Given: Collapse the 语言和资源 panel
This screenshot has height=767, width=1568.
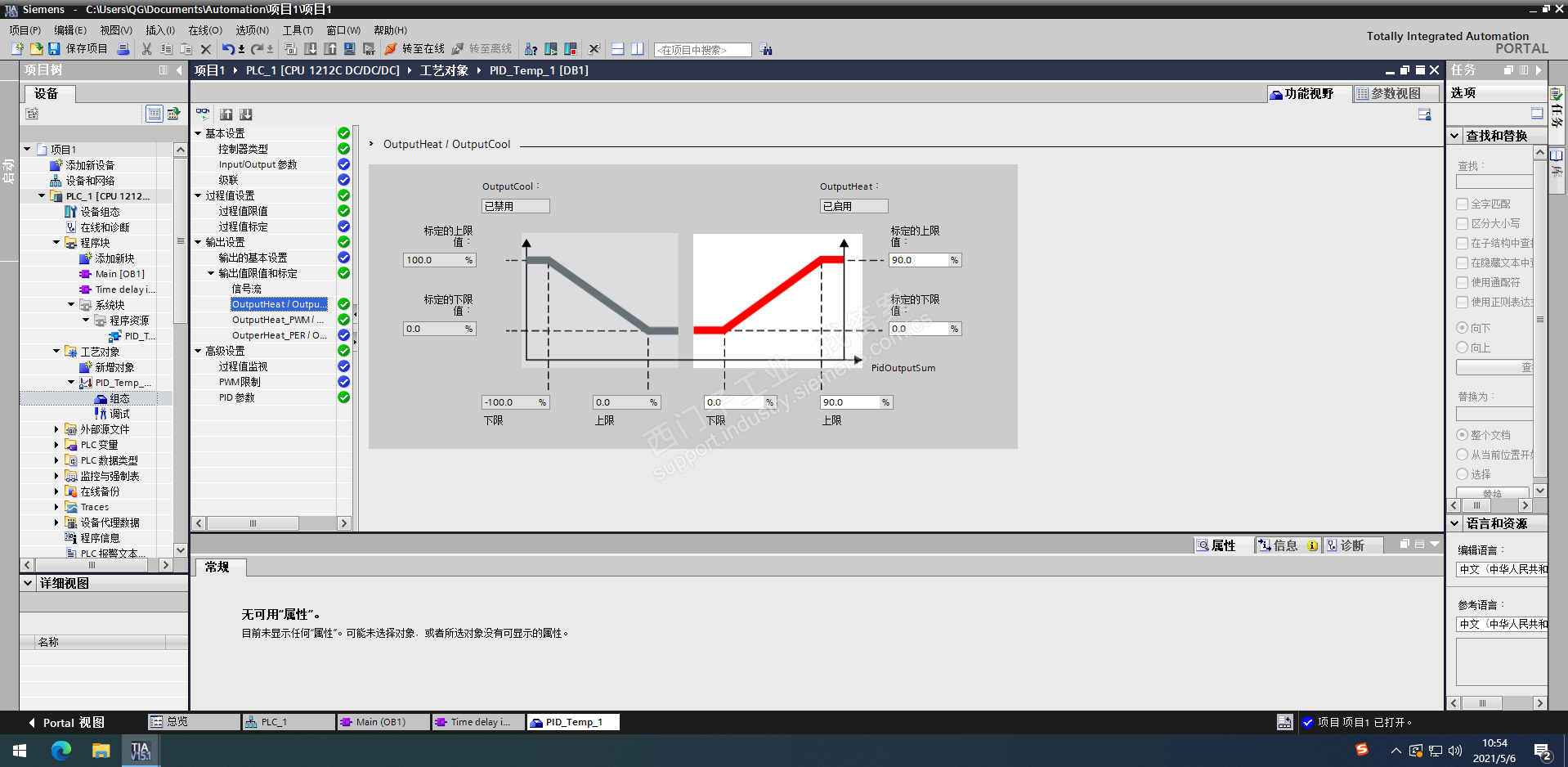Looking at the screenshot, I should coord(1455,523).
